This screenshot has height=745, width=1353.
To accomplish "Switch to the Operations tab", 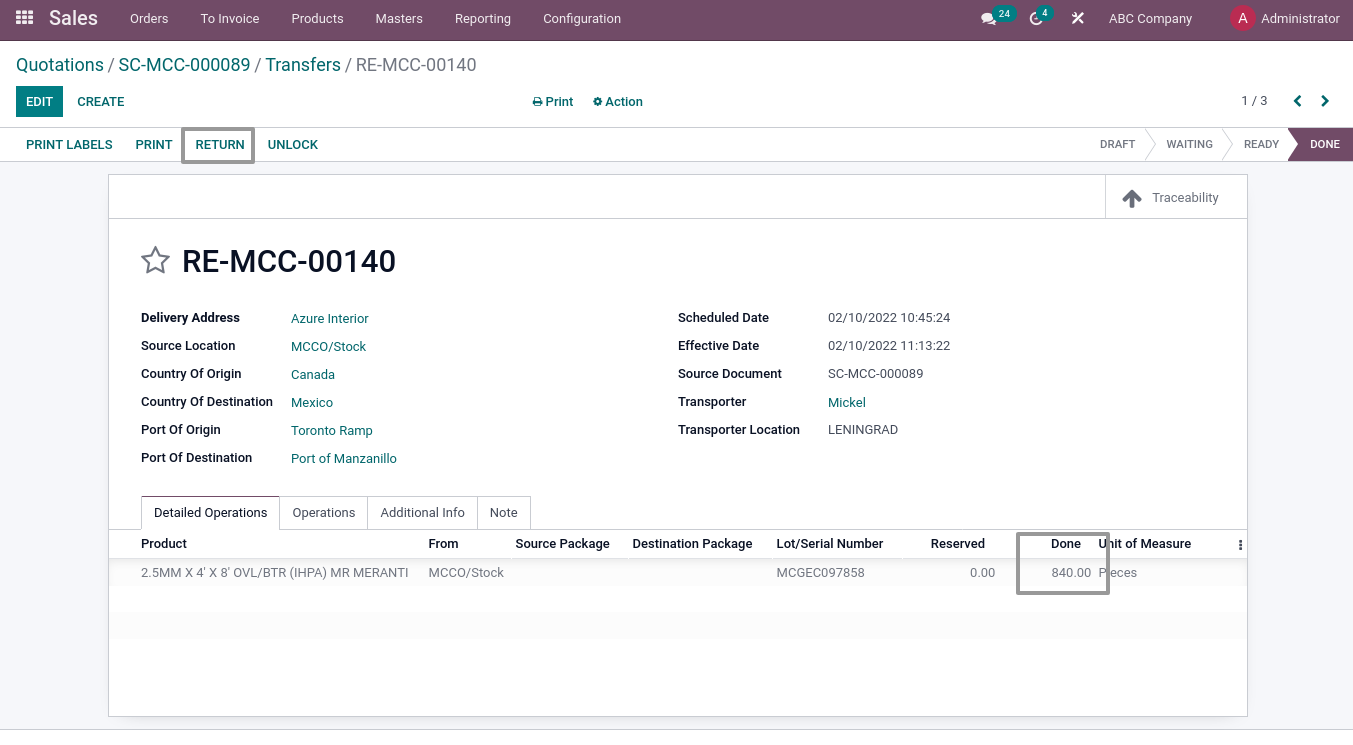I will click(x=323, y=512).
